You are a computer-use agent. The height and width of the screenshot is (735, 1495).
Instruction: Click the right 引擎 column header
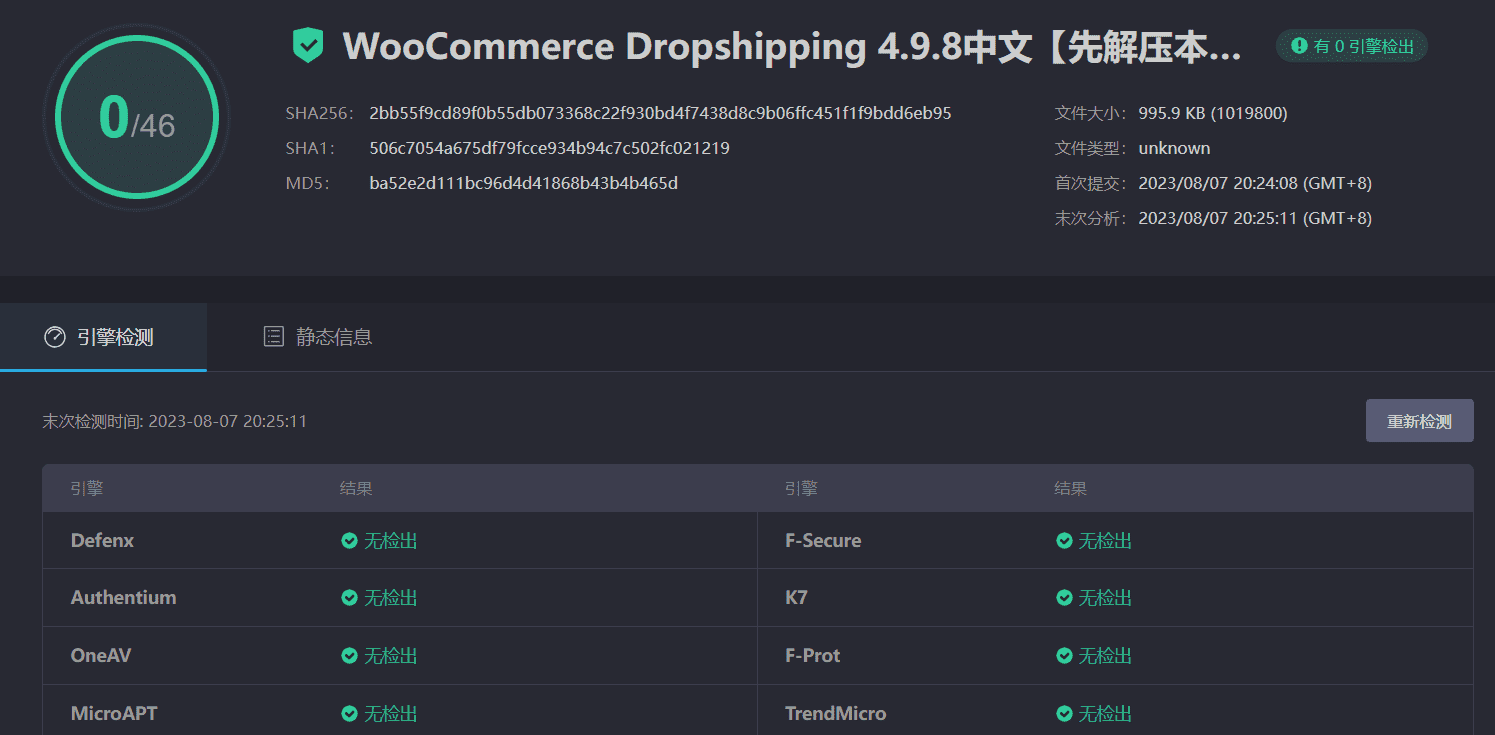801,489
